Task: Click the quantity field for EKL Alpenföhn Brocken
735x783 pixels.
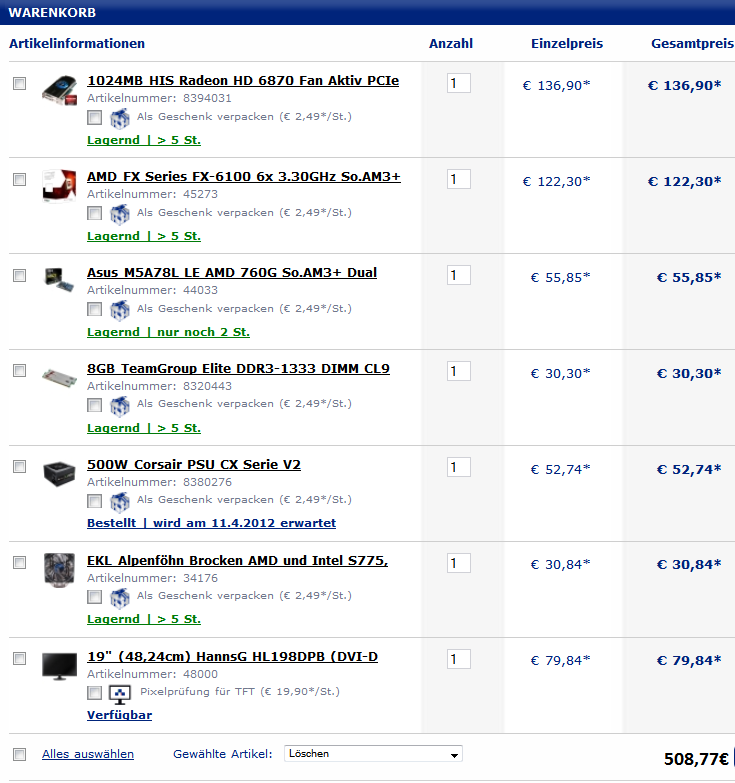Action: (458, 563)
